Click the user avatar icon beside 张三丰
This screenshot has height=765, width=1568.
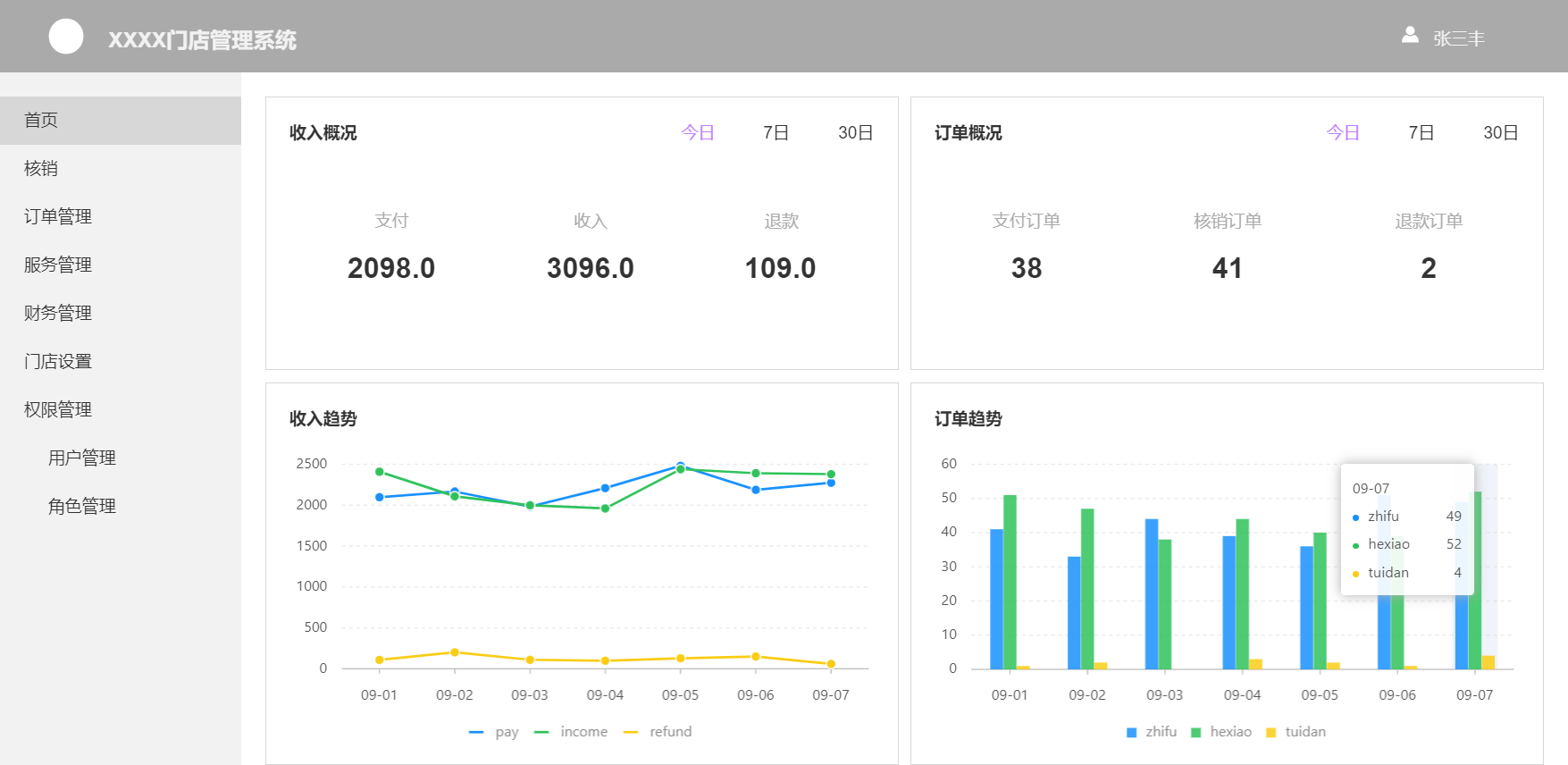tap(1410, 35)
